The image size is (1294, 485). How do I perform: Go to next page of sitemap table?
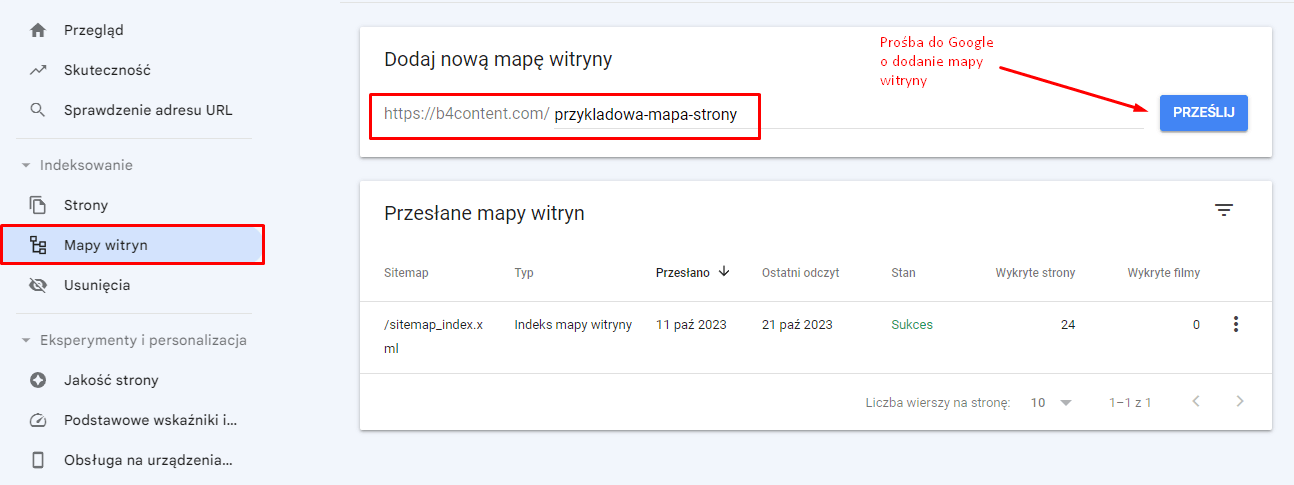click(1240, 402)
